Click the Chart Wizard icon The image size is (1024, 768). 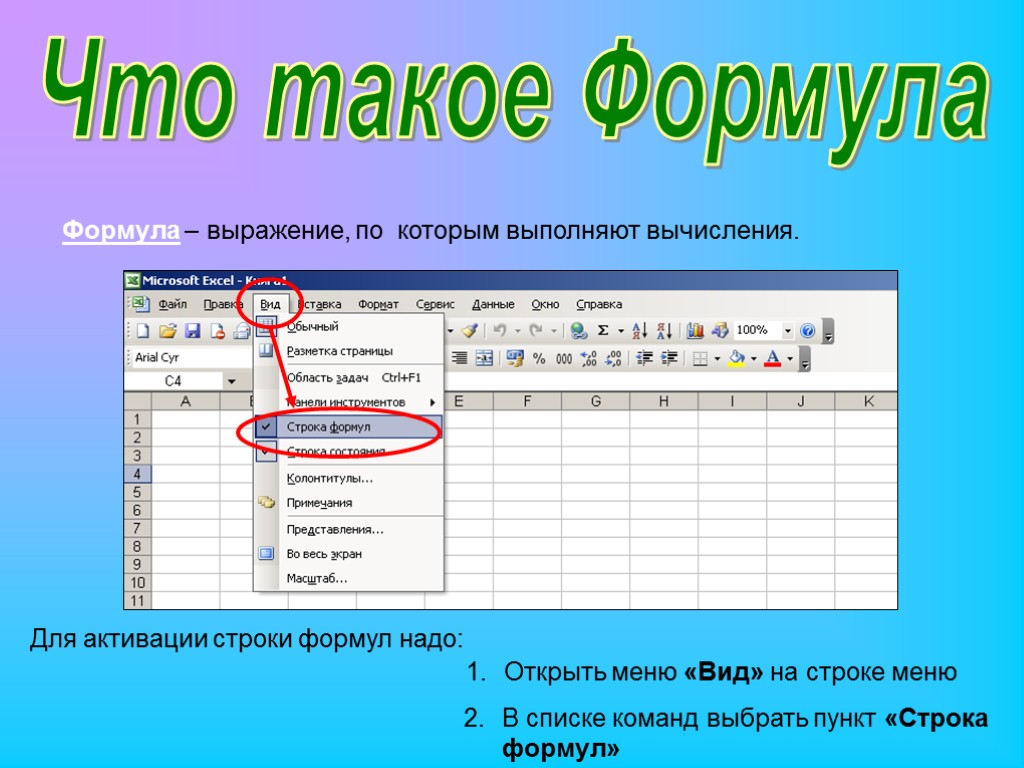pos(695,330)
